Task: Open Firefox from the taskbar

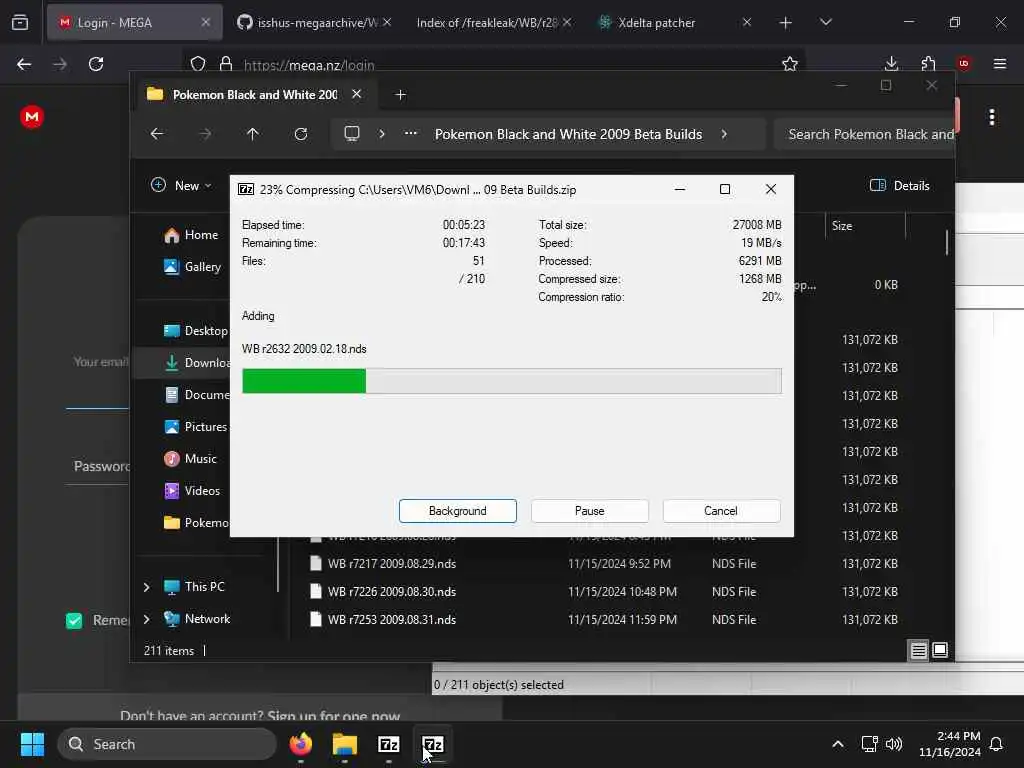Action: pyautogui.click(x=301, y=744)
